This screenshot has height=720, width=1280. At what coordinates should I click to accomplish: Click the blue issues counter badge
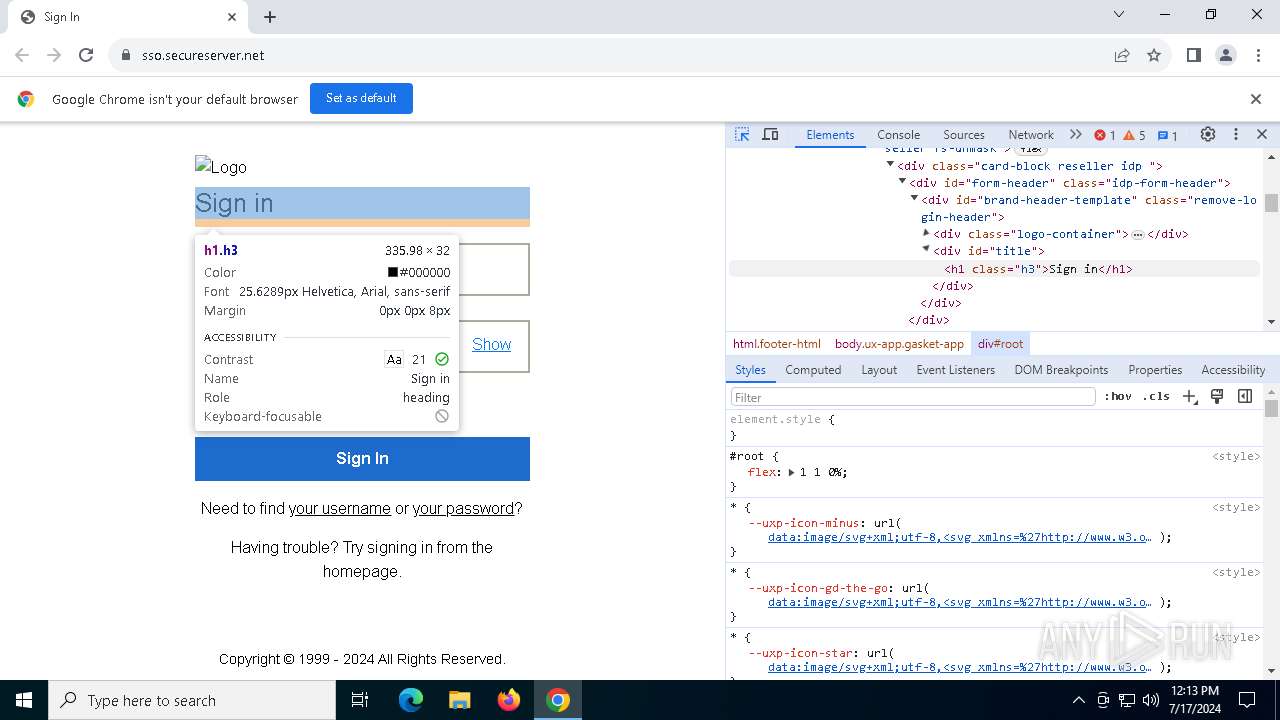(1167, 135)
